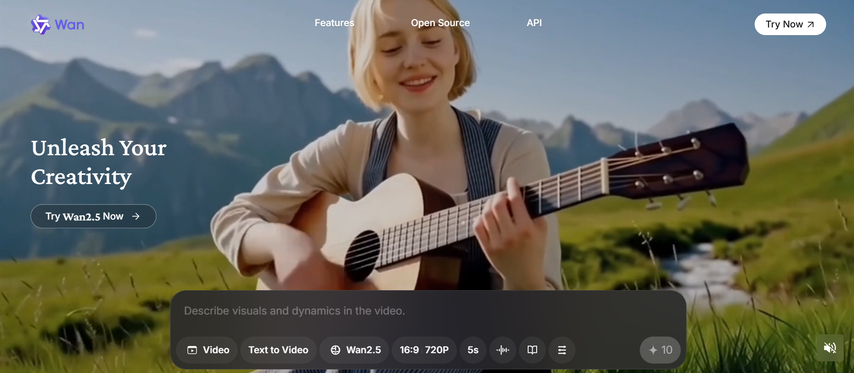Open the 16:9 720P aspect ratio options
Image resolution: width=854 pixels, height=373 pixels.
[x=424, y=350]
